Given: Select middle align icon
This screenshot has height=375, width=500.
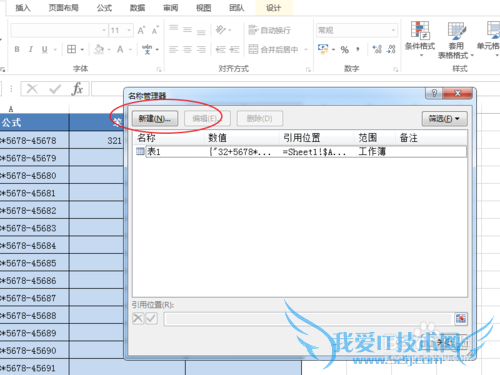Looking at the screenshot, I should [x=187, y=30].
